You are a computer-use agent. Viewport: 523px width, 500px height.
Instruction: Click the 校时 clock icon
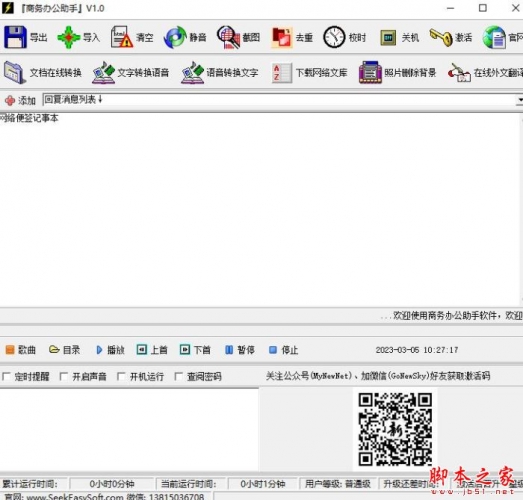(x=334, y=37)
